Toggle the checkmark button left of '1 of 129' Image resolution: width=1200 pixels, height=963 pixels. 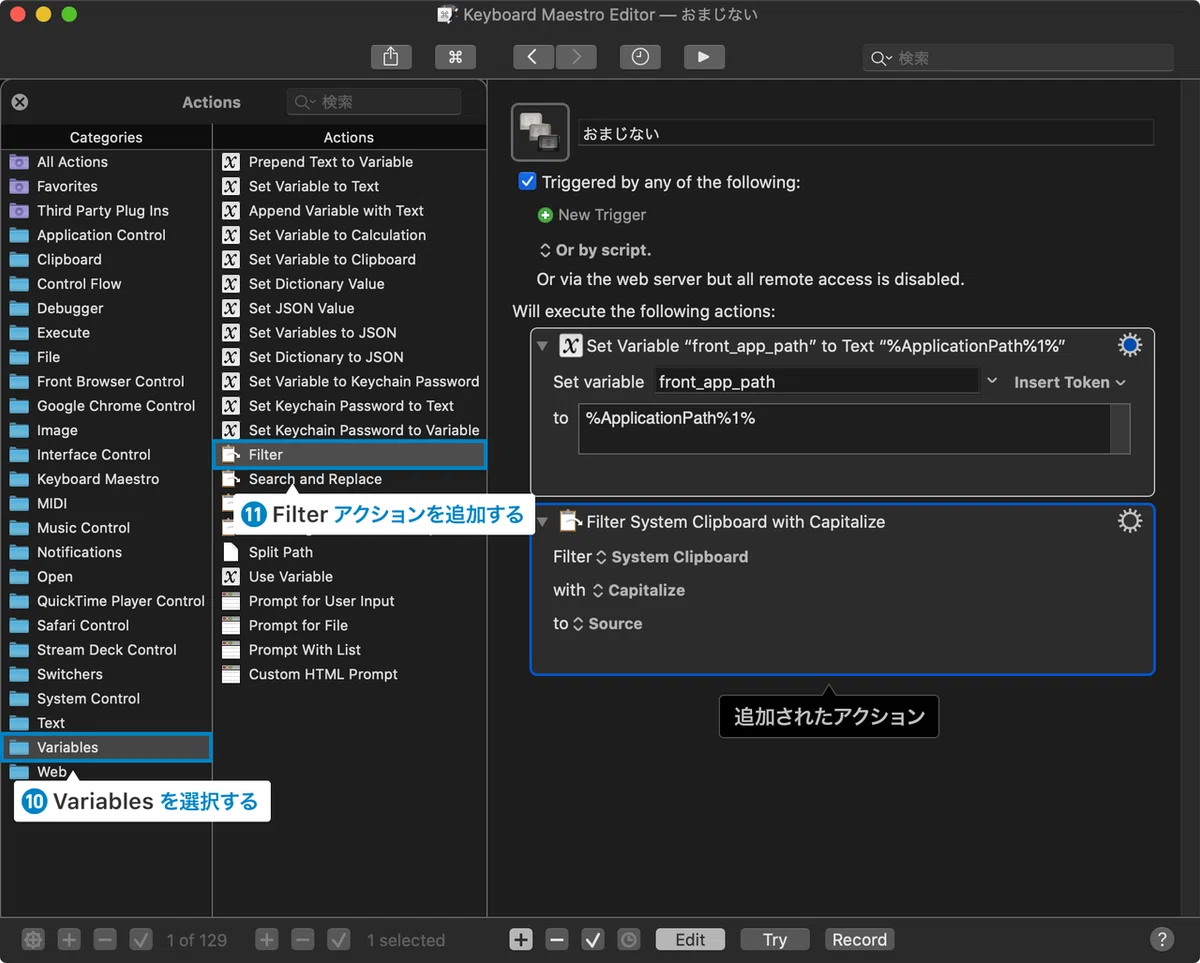141,940
